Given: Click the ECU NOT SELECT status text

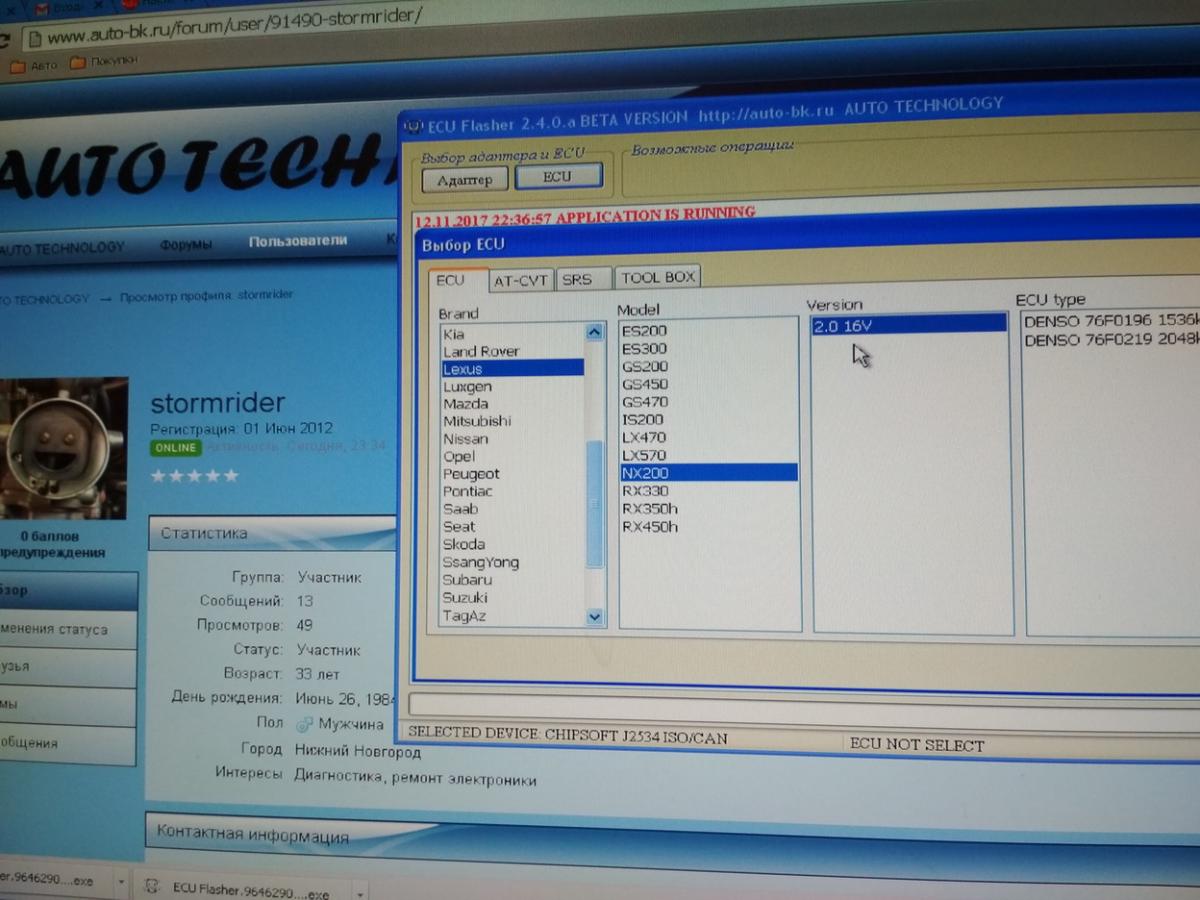Looking at the screenshot, I should (917, 745).
